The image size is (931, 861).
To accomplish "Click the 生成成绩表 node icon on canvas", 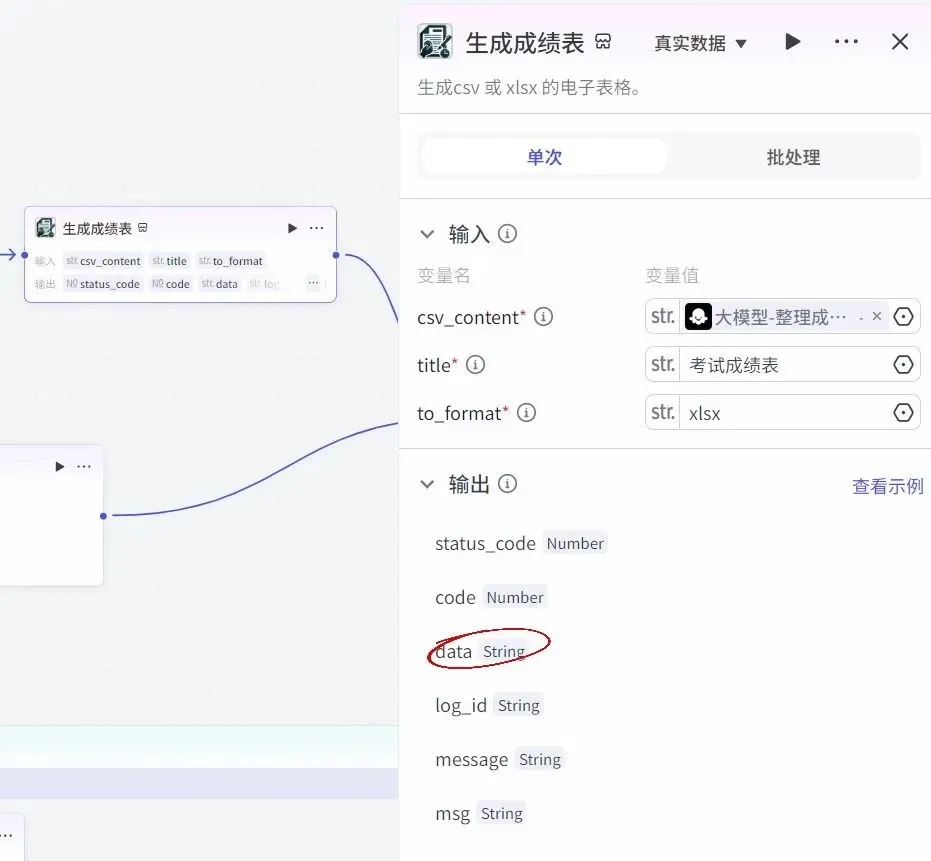I will pos(45,227).
